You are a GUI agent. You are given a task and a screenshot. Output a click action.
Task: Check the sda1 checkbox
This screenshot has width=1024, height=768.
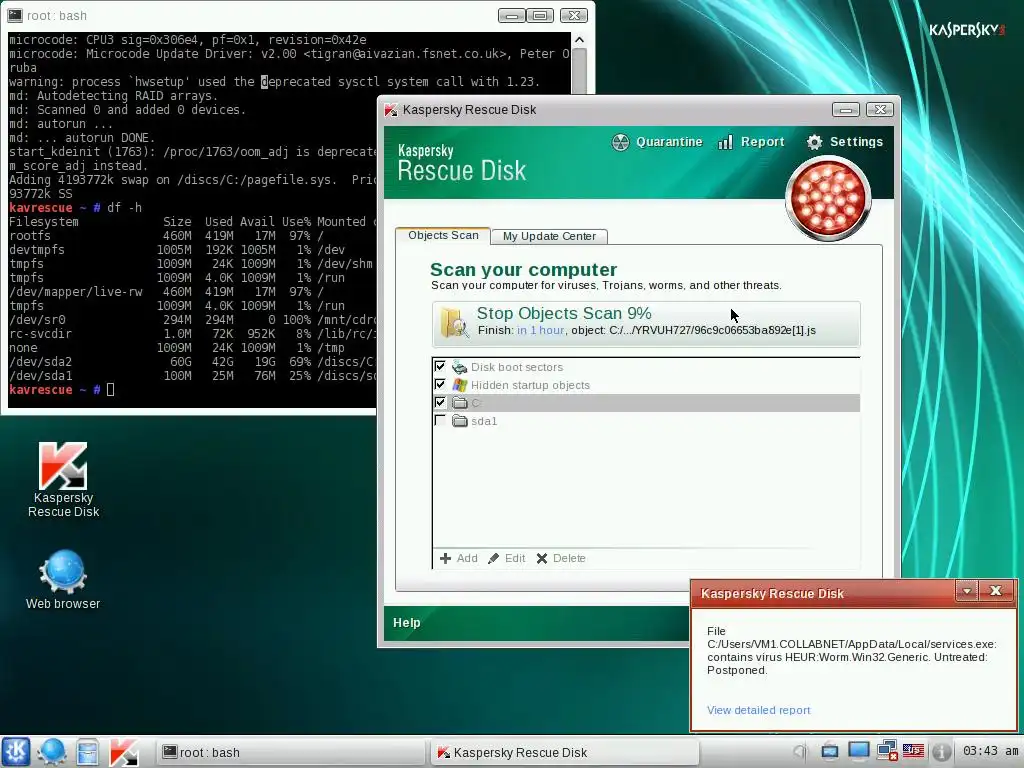[x=440, y=420]
